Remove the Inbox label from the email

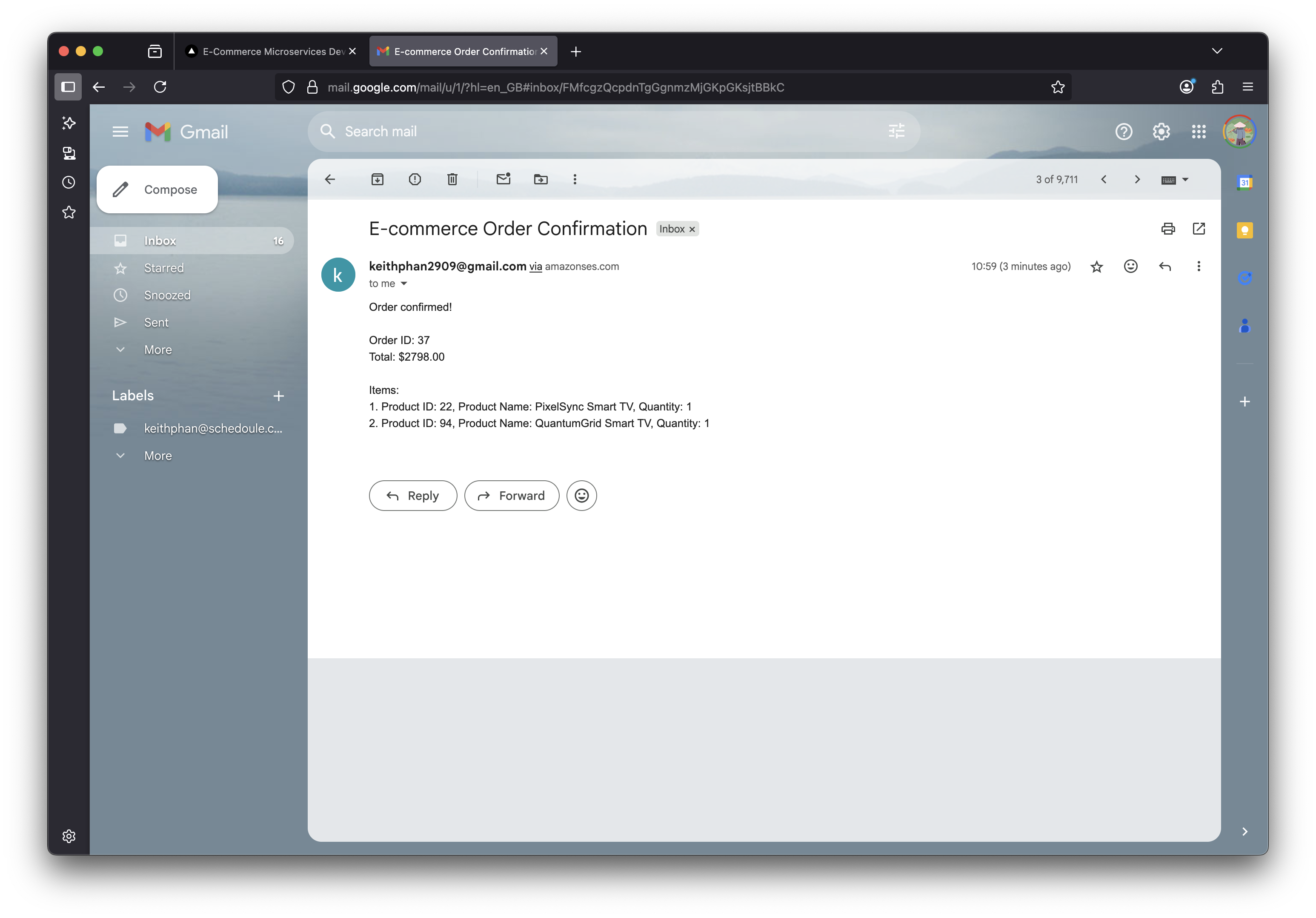click(x=692, y=229)
